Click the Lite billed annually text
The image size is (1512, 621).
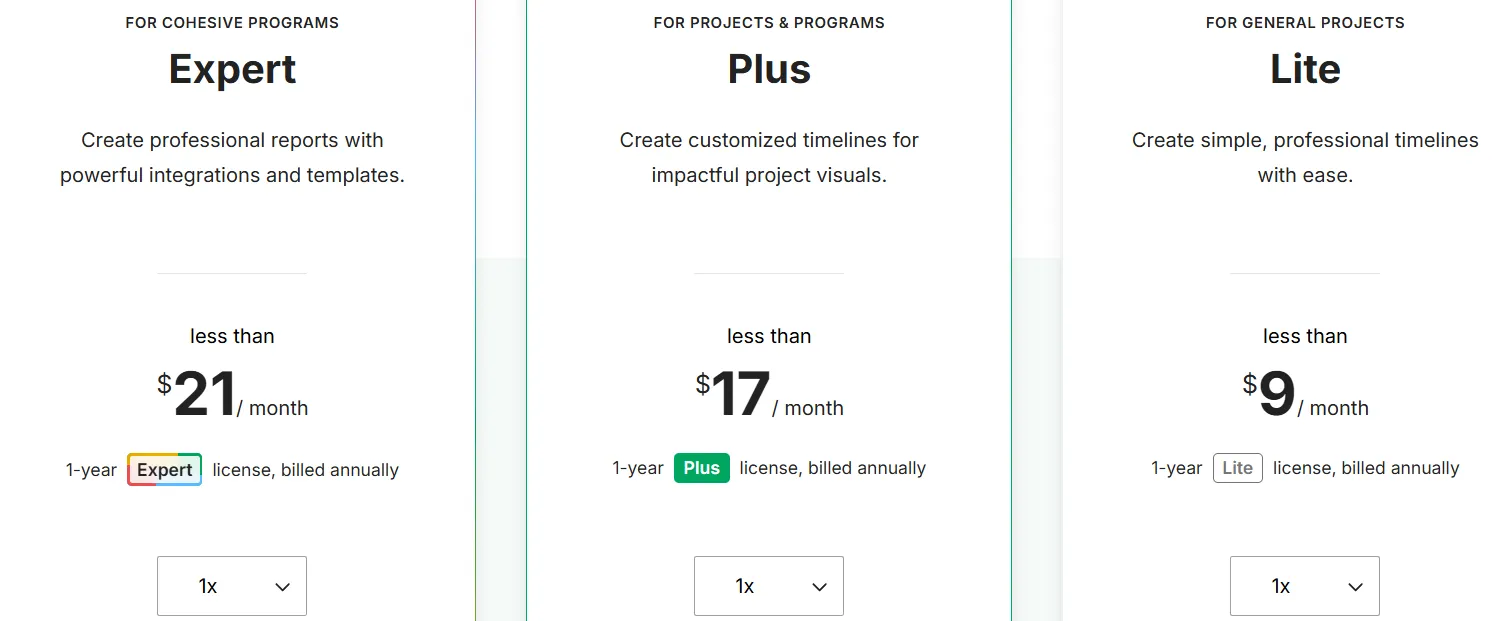[x=1366, y=467]
